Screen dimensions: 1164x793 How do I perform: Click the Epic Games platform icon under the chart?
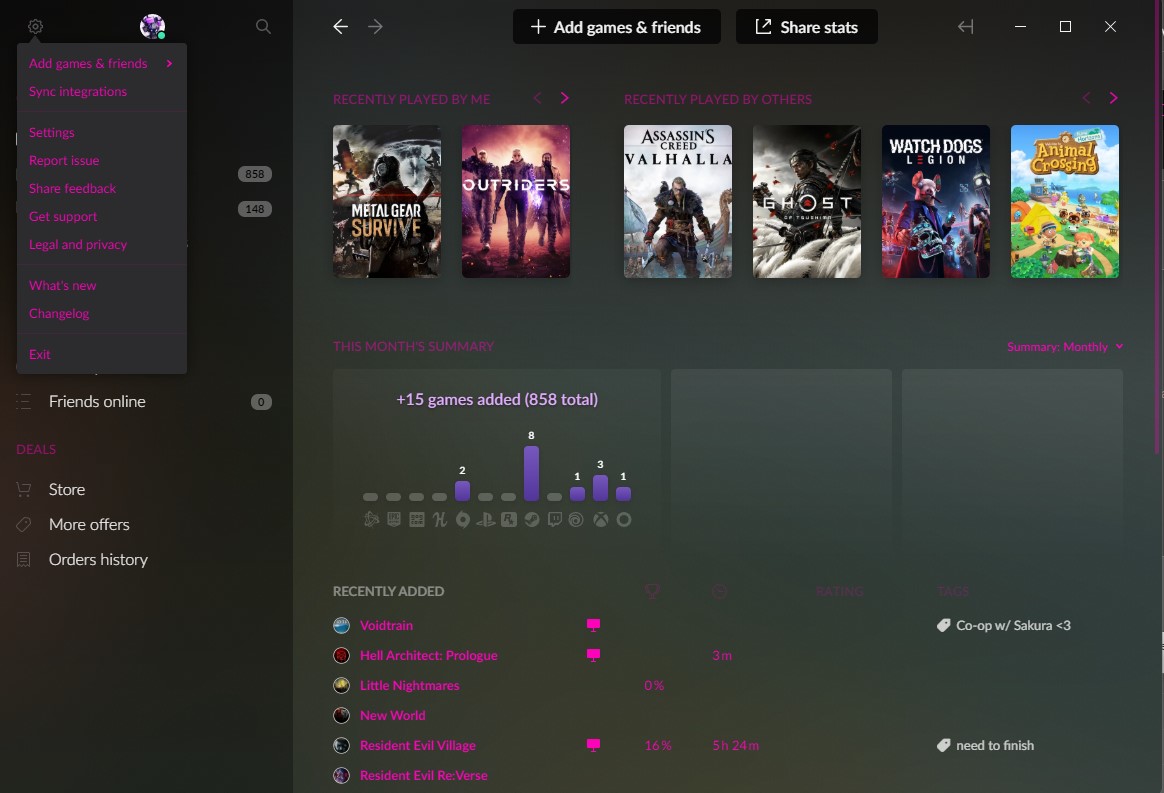(x=393, y=520)
